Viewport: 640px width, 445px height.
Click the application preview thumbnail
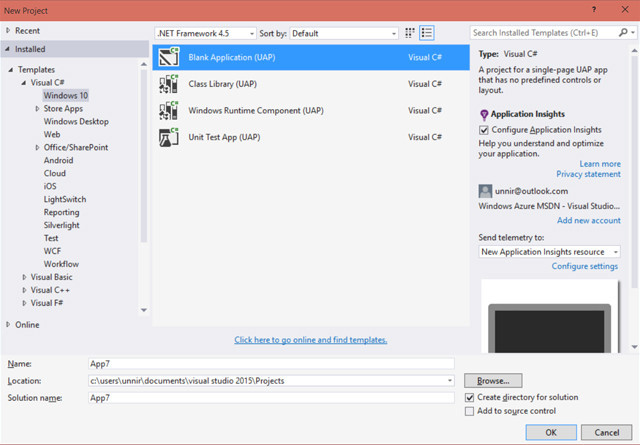click(x=549, y=316)
